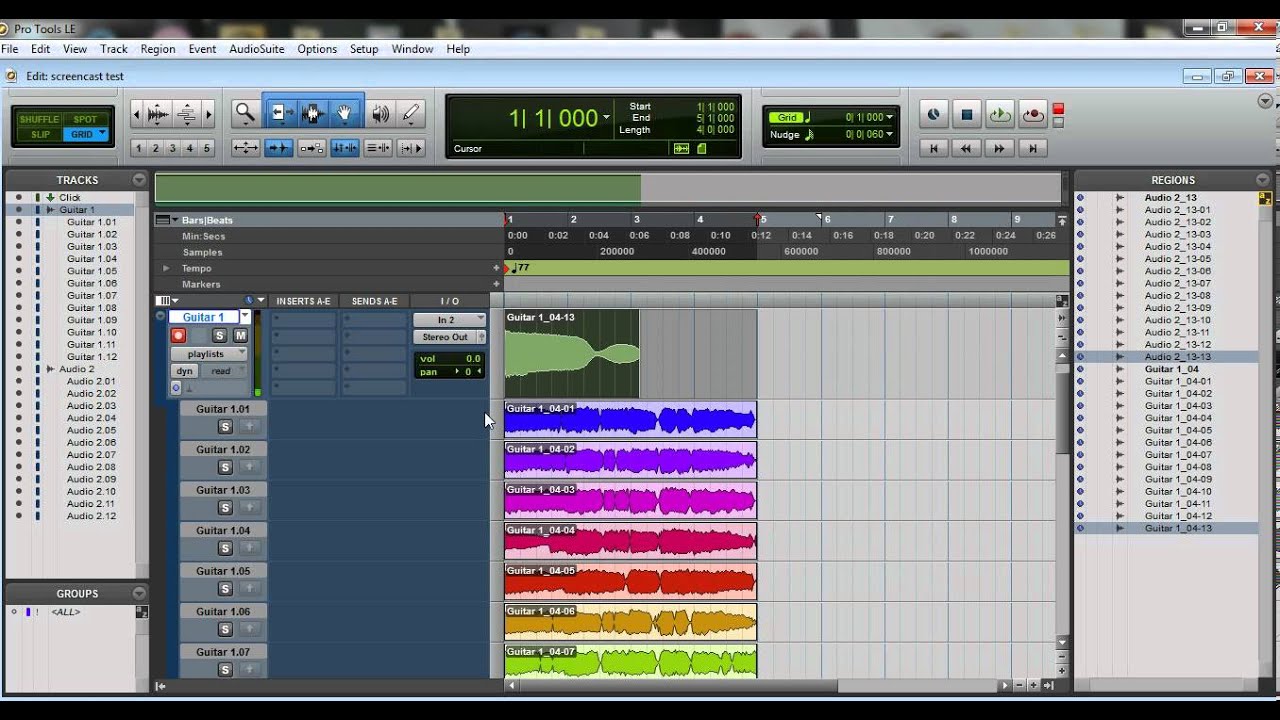Click the horizontal zoom out arrow

tap(136, 115)
